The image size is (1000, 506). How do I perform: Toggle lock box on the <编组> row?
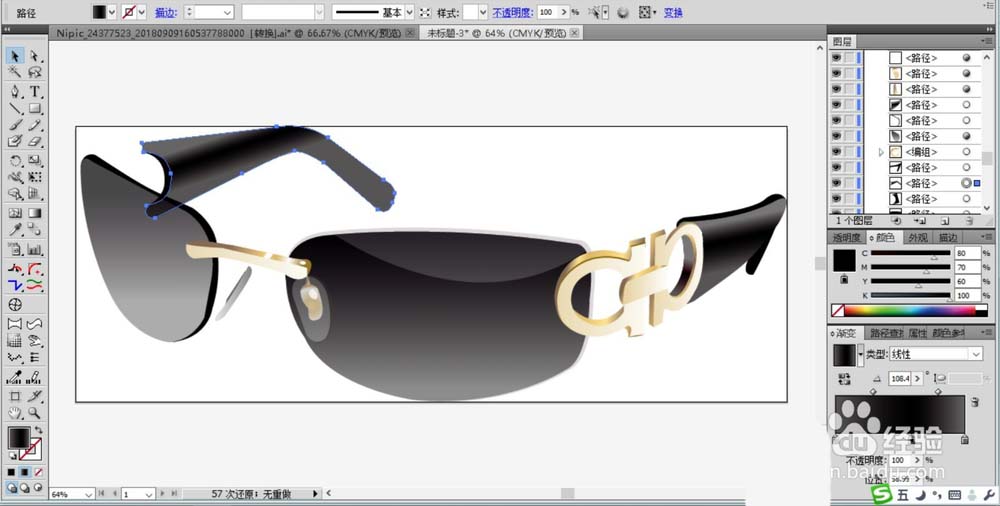coord(849,152)
